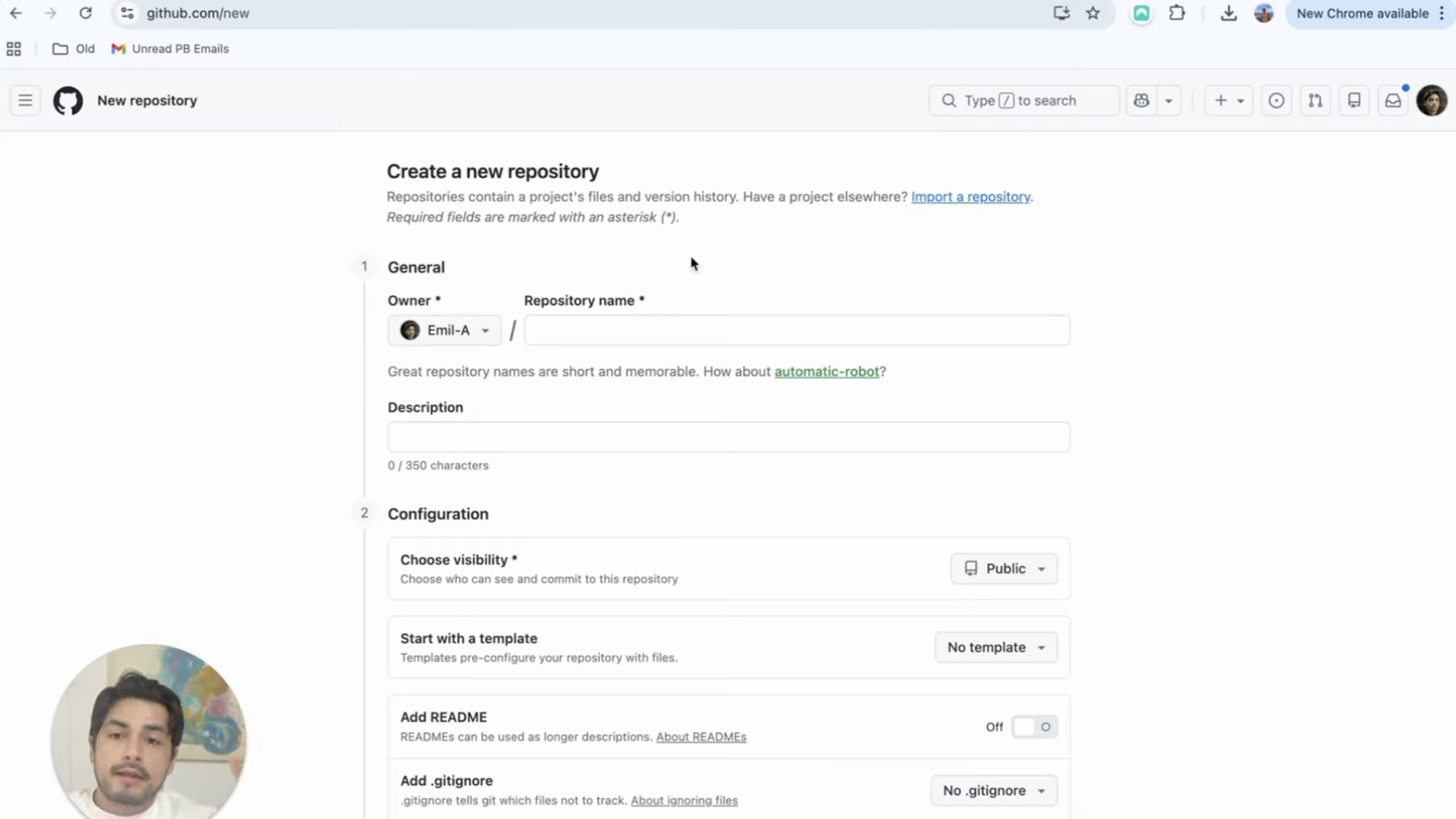Click the 0 / 350 characters counter
This screenshot has width=1456, height=819.
(438, 465)
